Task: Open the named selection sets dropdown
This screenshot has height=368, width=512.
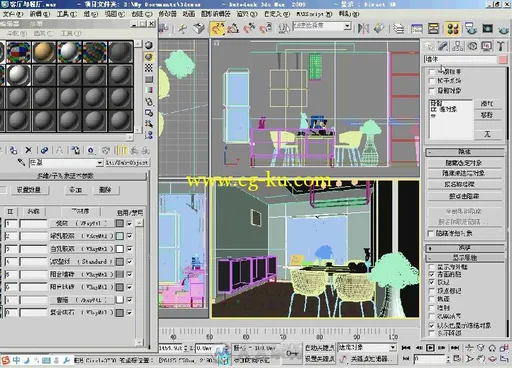Action: point(347,26)
